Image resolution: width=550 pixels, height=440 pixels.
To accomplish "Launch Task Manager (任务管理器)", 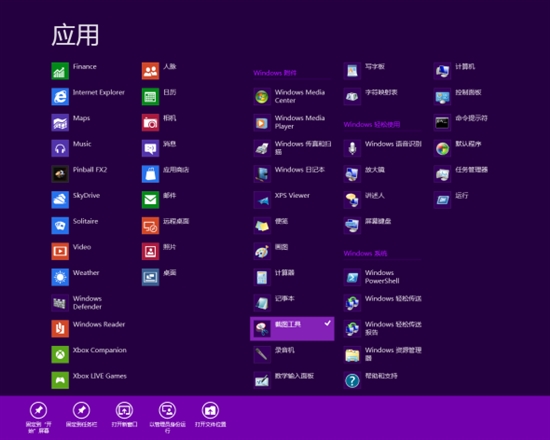I will click(461, 174).
